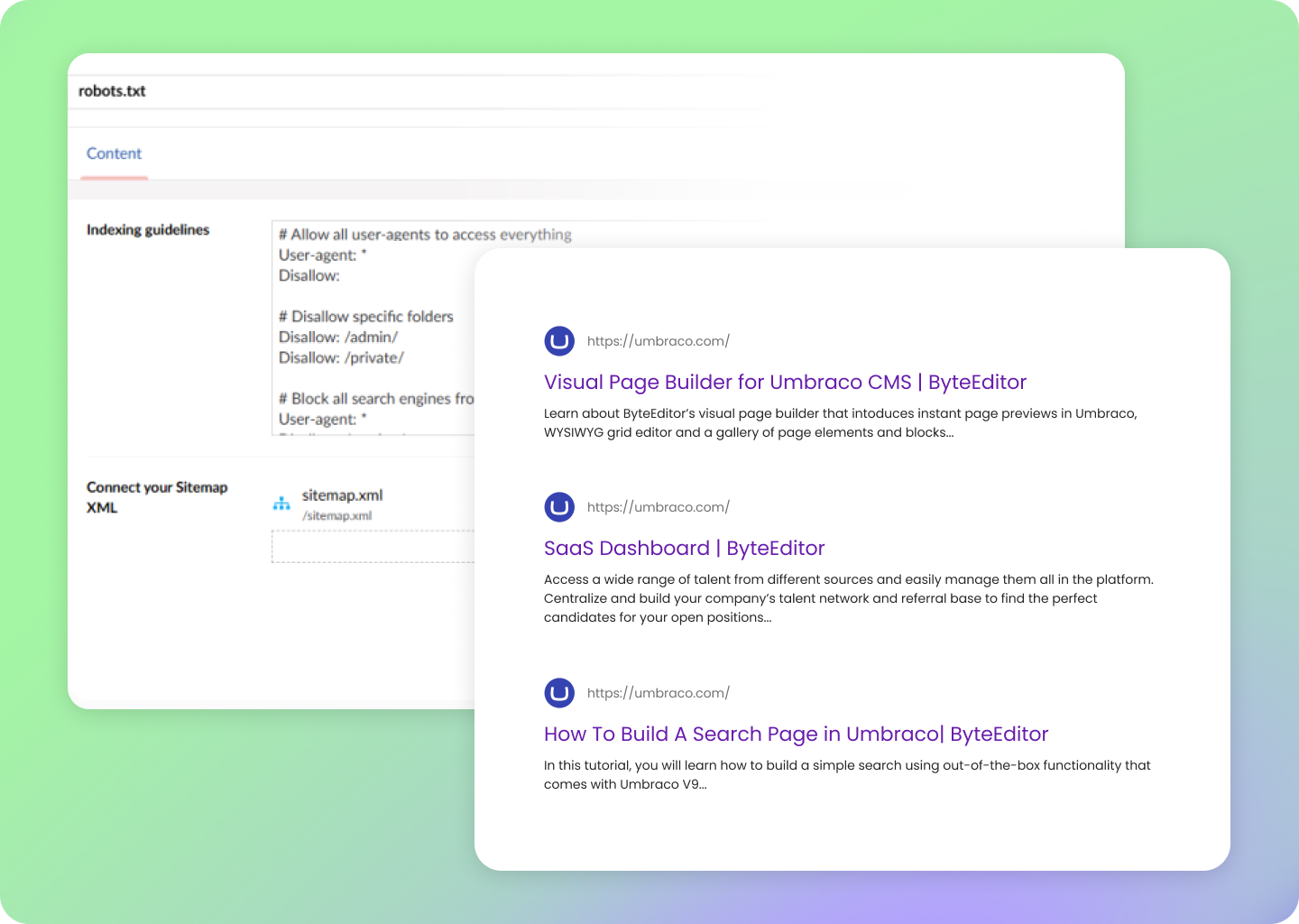Click the /sitemap.xml path text
This screenshot has height=924, width=1299.
337,516
